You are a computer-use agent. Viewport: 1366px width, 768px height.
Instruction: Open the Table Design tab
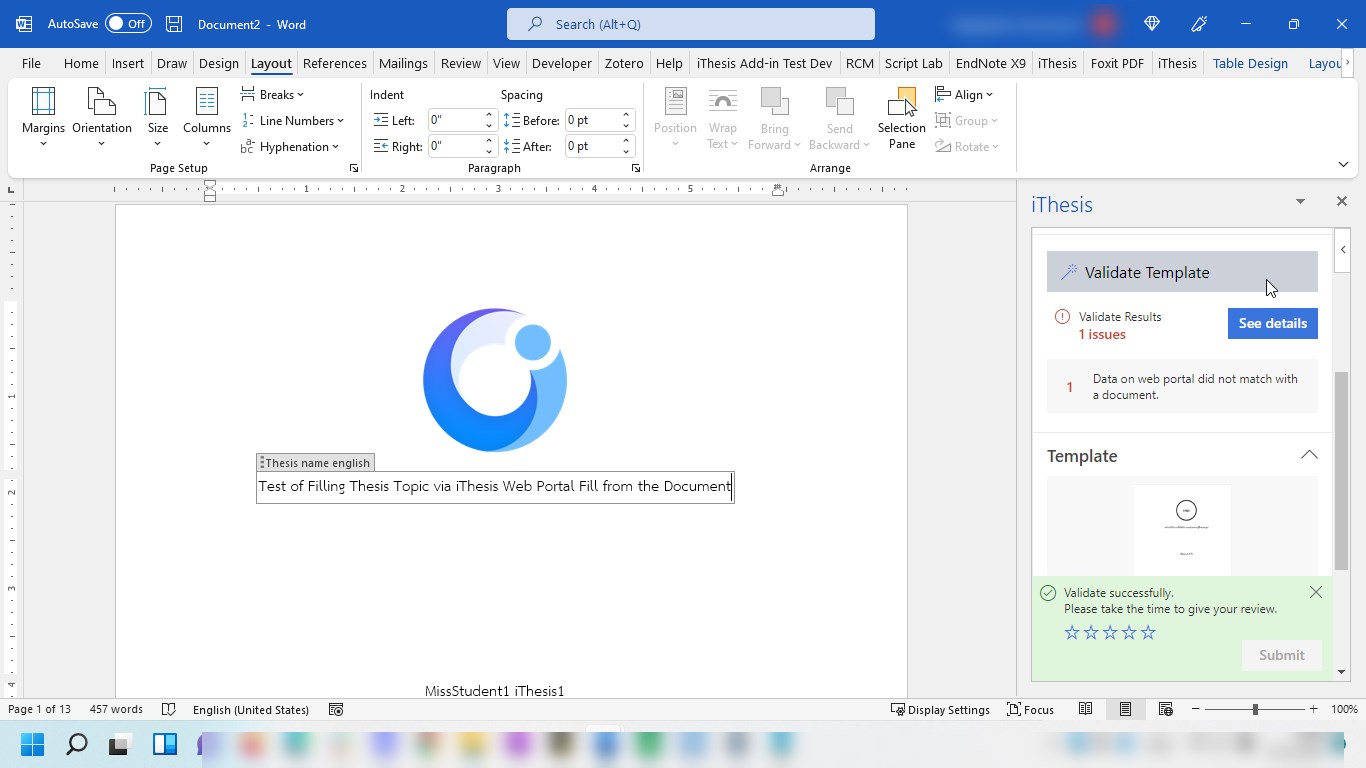[x=1250, y=63]
